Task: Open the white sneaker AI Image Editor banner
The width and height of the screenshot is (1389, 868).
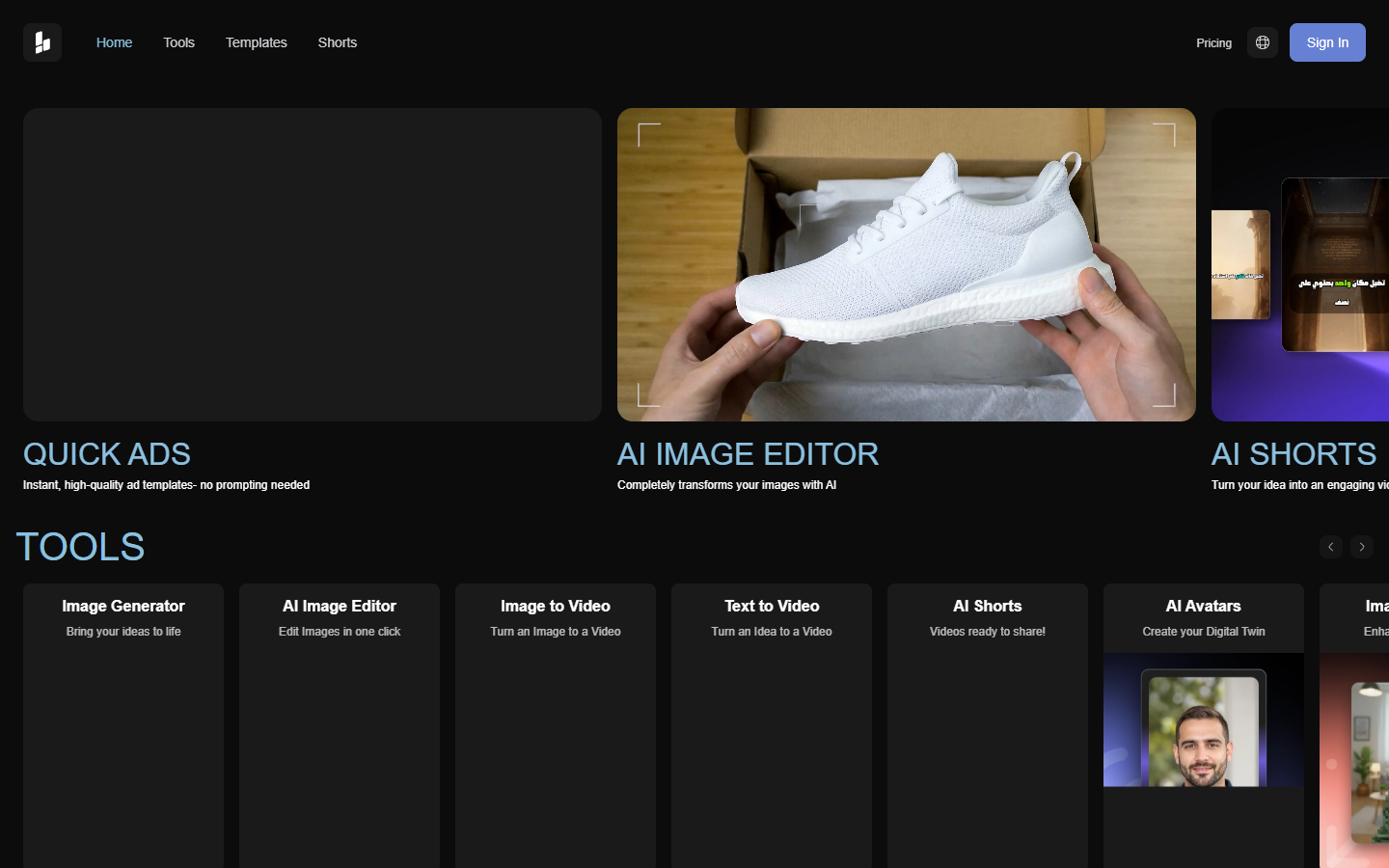Action: [907, 264]
